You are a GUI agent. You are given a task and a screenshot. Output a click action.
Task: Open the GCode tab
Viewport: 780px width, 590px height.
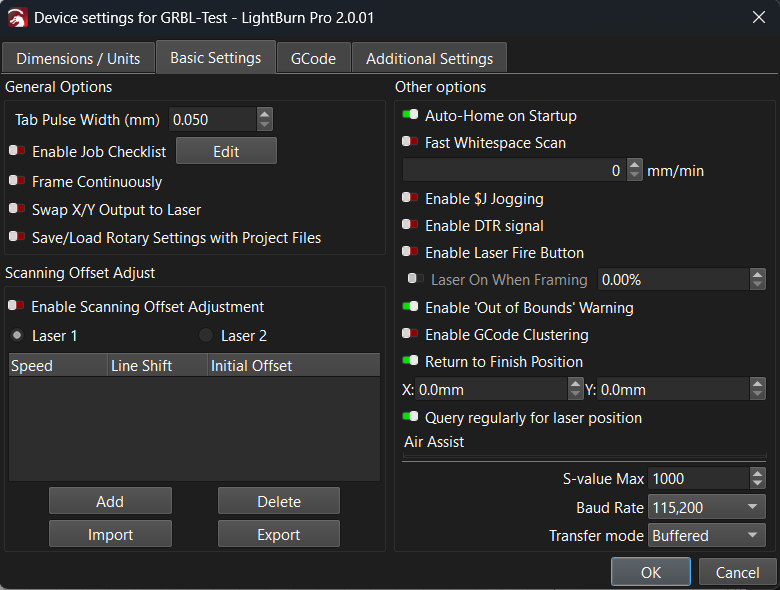click(x=313, y=59)
